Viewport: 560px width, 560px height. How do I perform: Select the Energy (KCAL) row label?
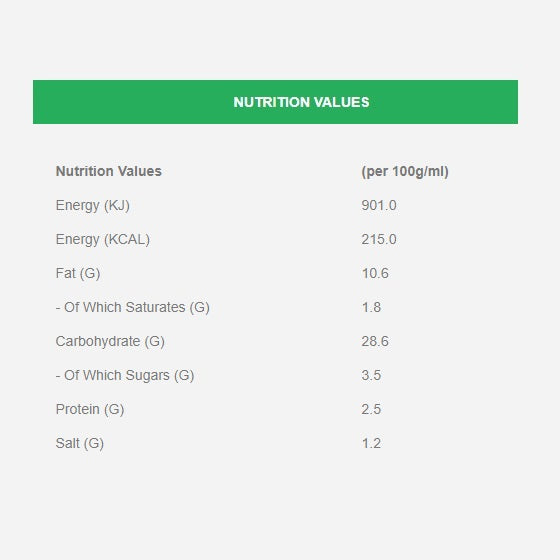[x=102, y=240]
